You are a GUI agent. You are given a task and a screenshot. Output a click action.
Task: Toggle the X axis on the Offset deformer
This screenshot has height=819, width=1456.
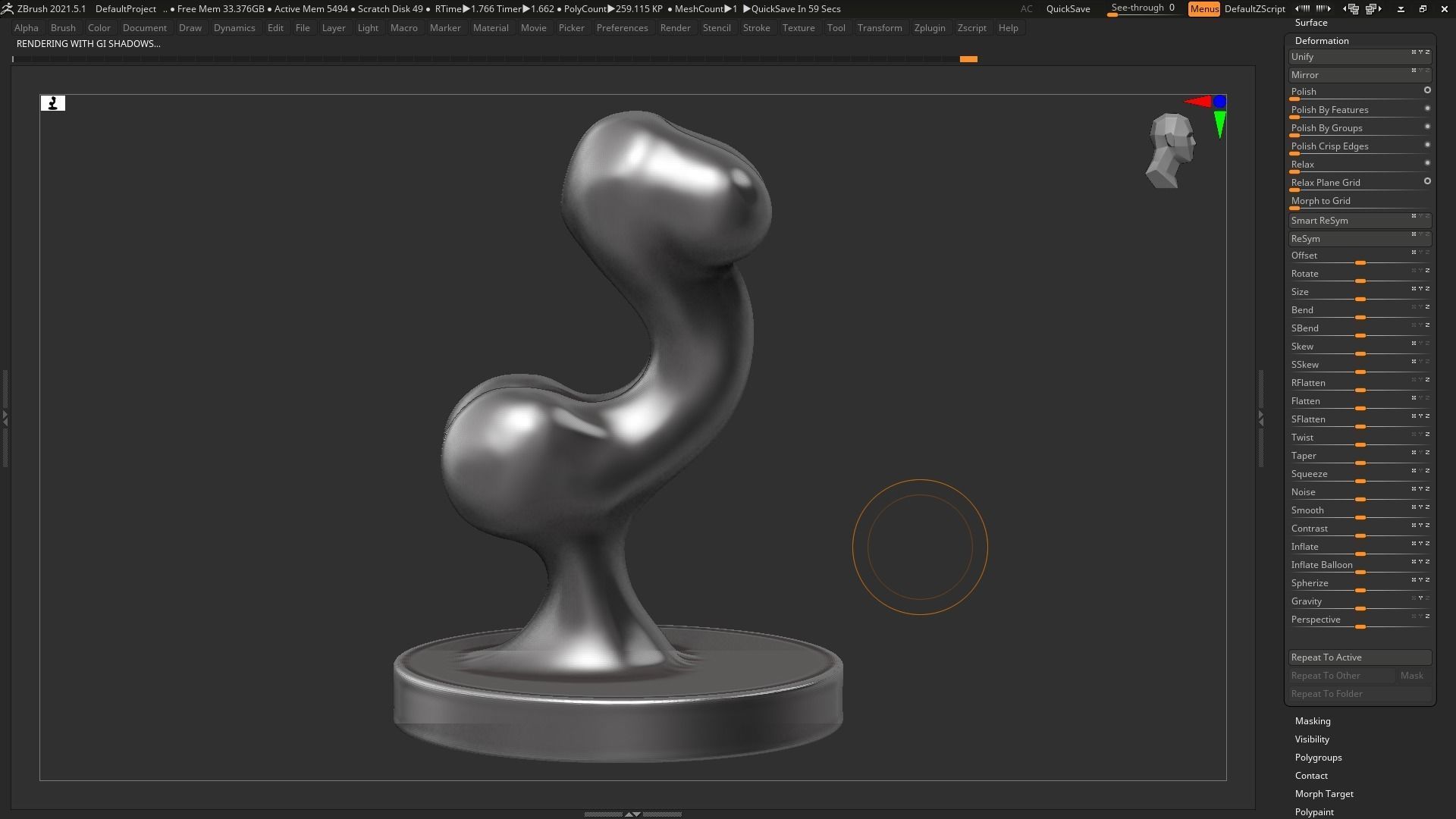pyautogui.click(x=1414, y=253)
